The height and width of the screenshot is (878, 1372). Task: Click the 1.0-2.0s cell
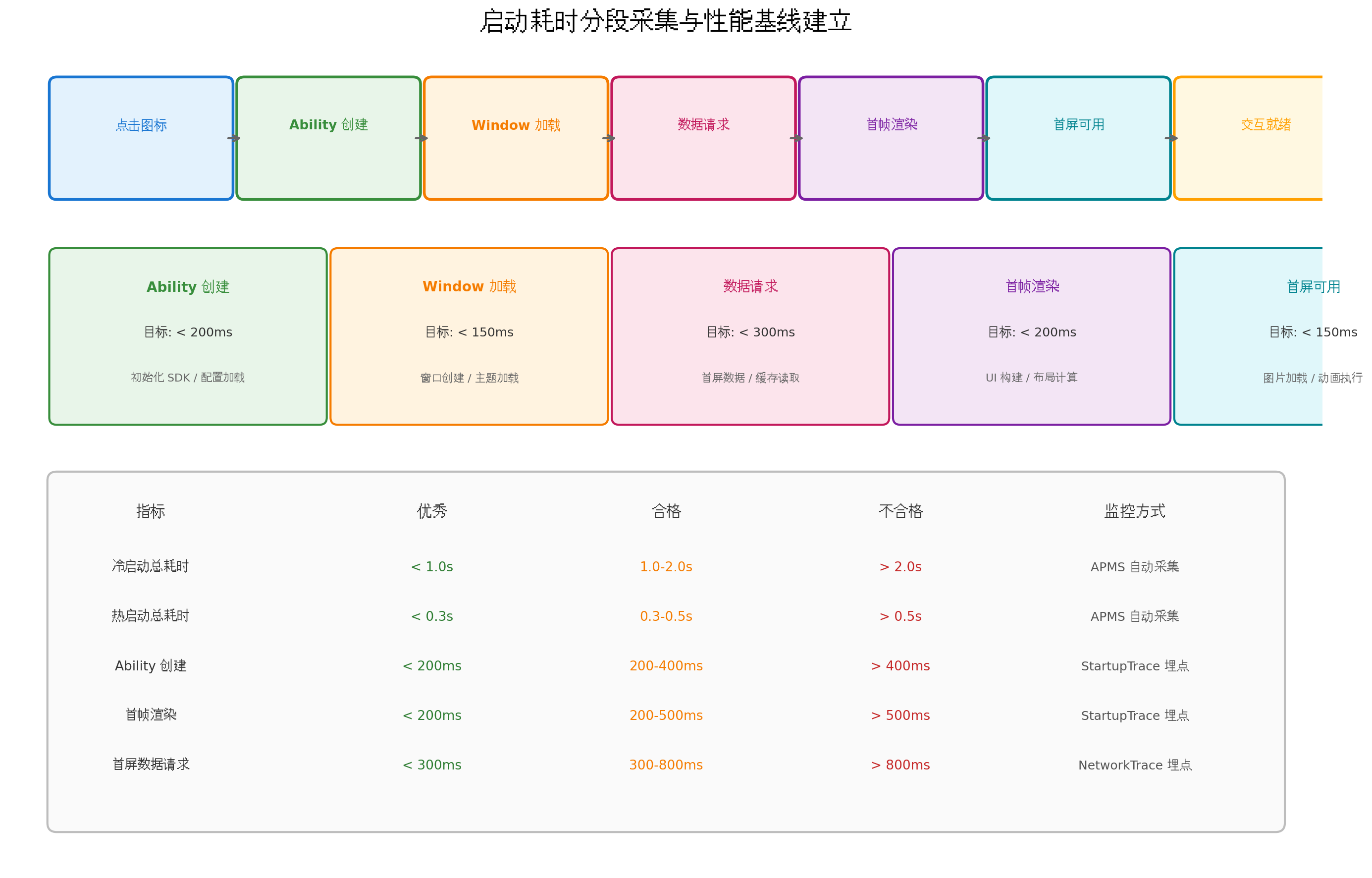coord(666,567)
